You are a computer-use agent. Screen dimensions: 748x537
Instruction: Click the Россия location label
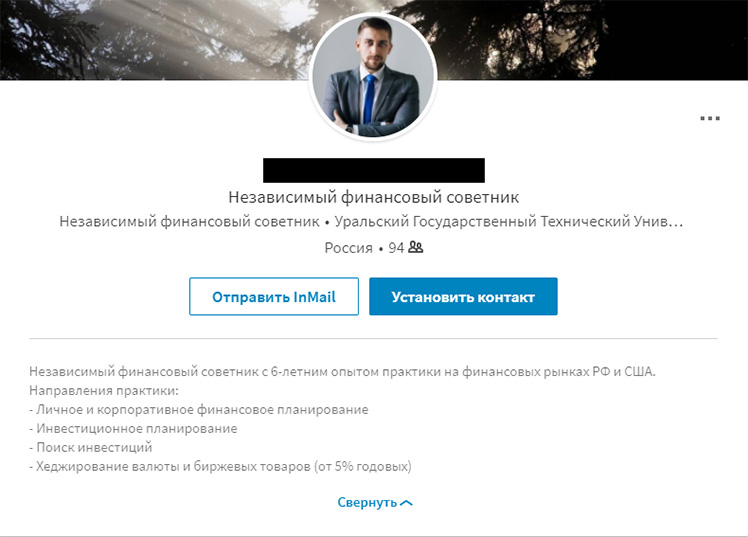348,248
